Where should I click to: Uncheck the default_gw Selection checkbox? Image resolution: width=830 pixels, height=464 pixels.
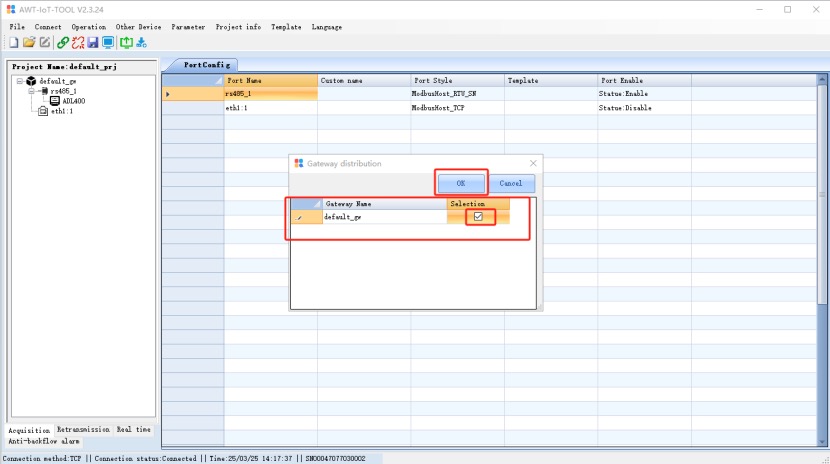(x=478, y=216)
